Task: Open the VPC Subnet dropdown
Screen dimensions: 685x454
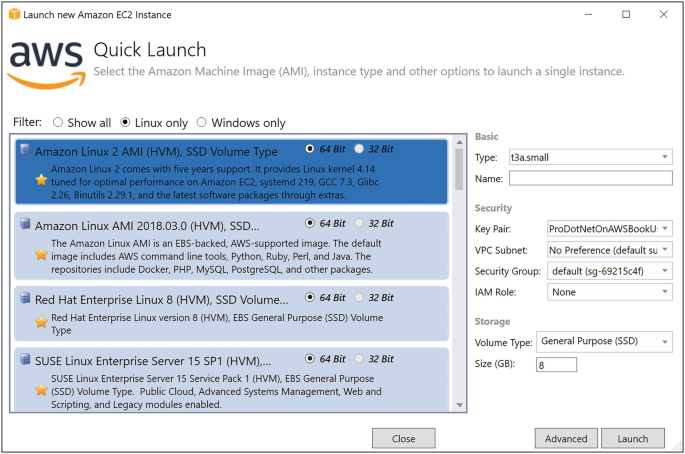Action: [610, 250]
